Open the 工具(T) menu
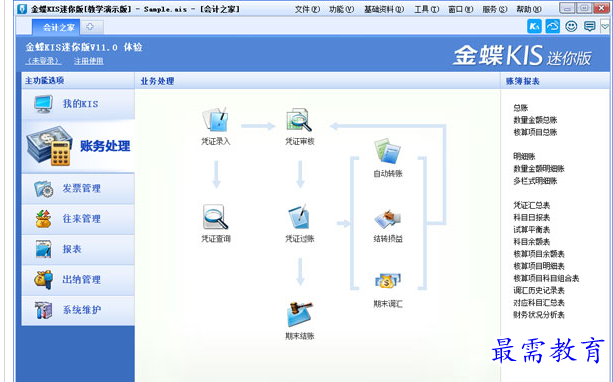 tap(426, 9)
